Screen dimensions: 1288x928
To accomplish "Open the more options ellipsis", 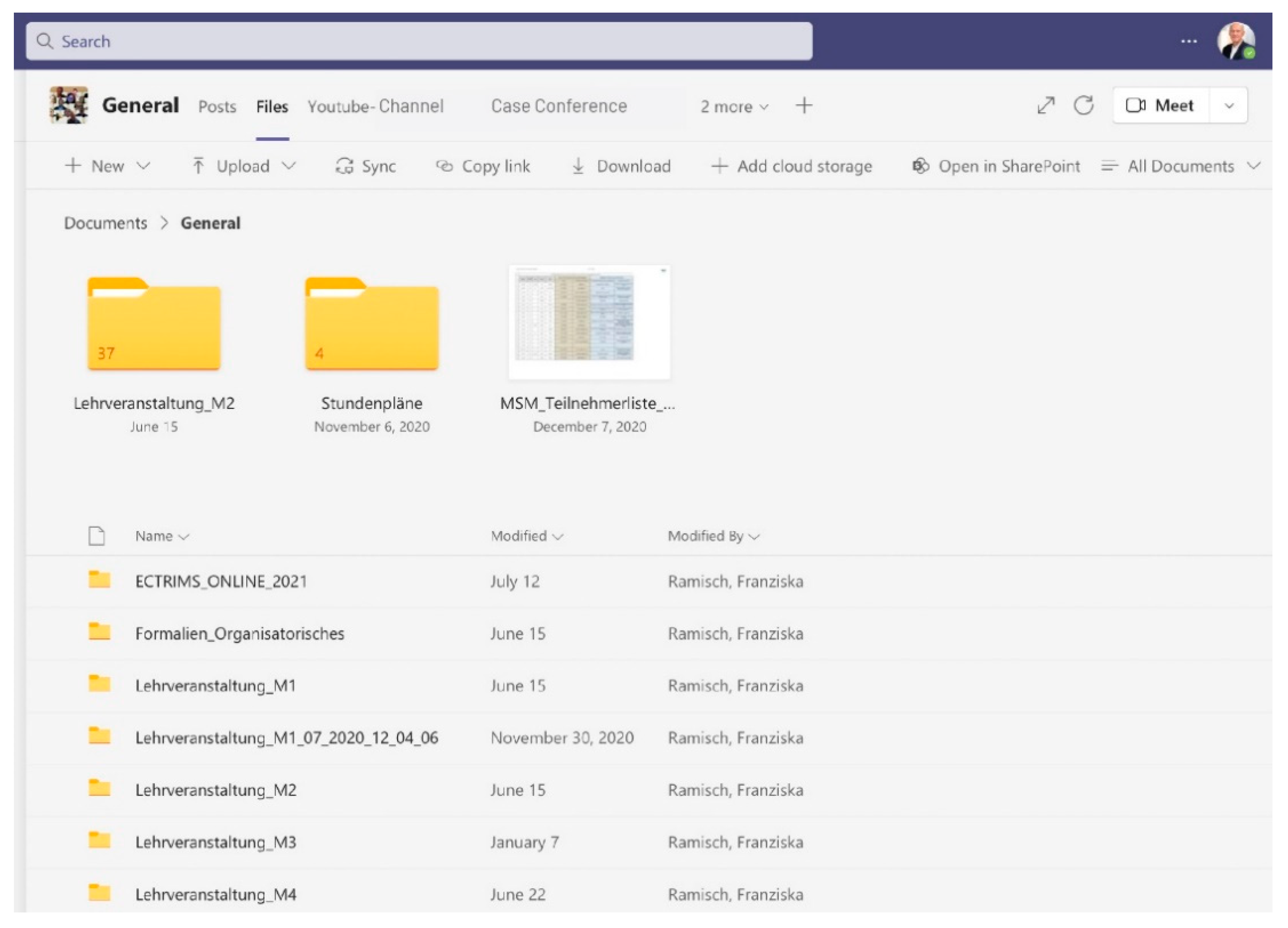I will click(x=1188, y=42).
